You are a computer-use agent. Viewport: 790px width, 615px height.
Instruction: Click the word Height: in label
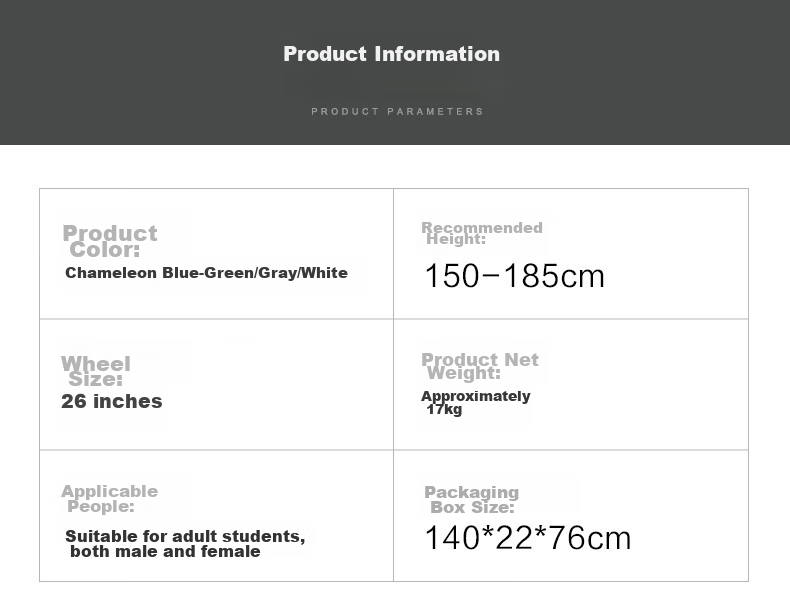(x=456, y=239)
